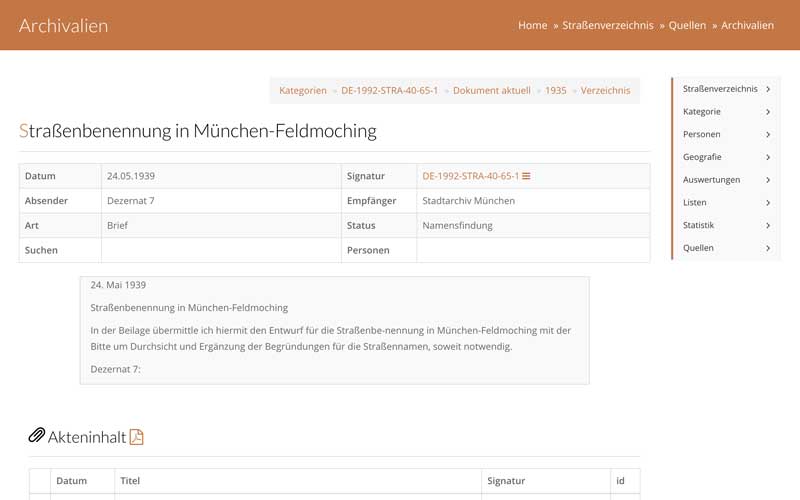The height and width of the screenshot is (500, 800).
Task: Open the Verzeichnis breadcrumb link
Action: coord(605,90)
